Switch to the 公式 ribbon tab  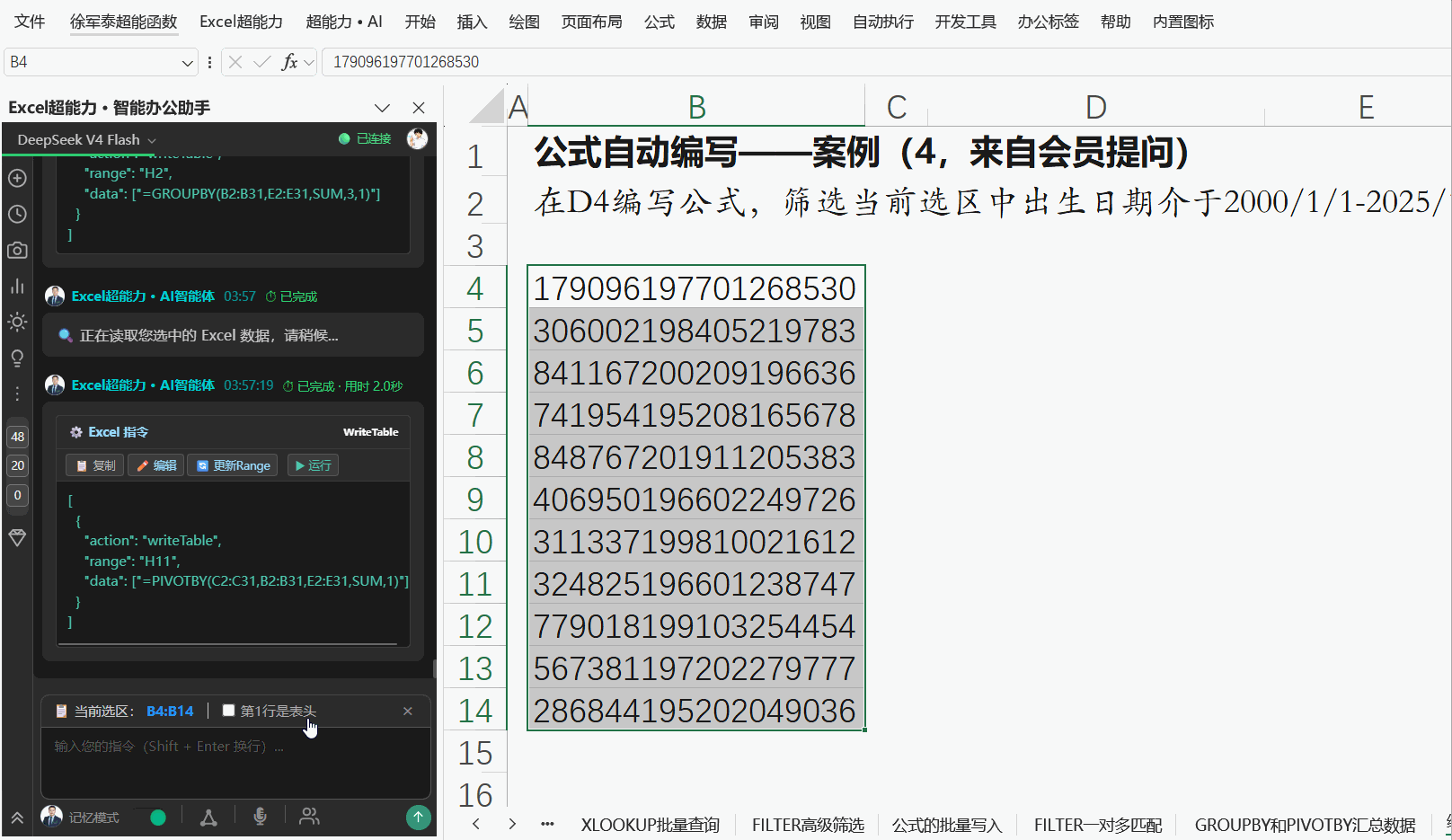660,22
